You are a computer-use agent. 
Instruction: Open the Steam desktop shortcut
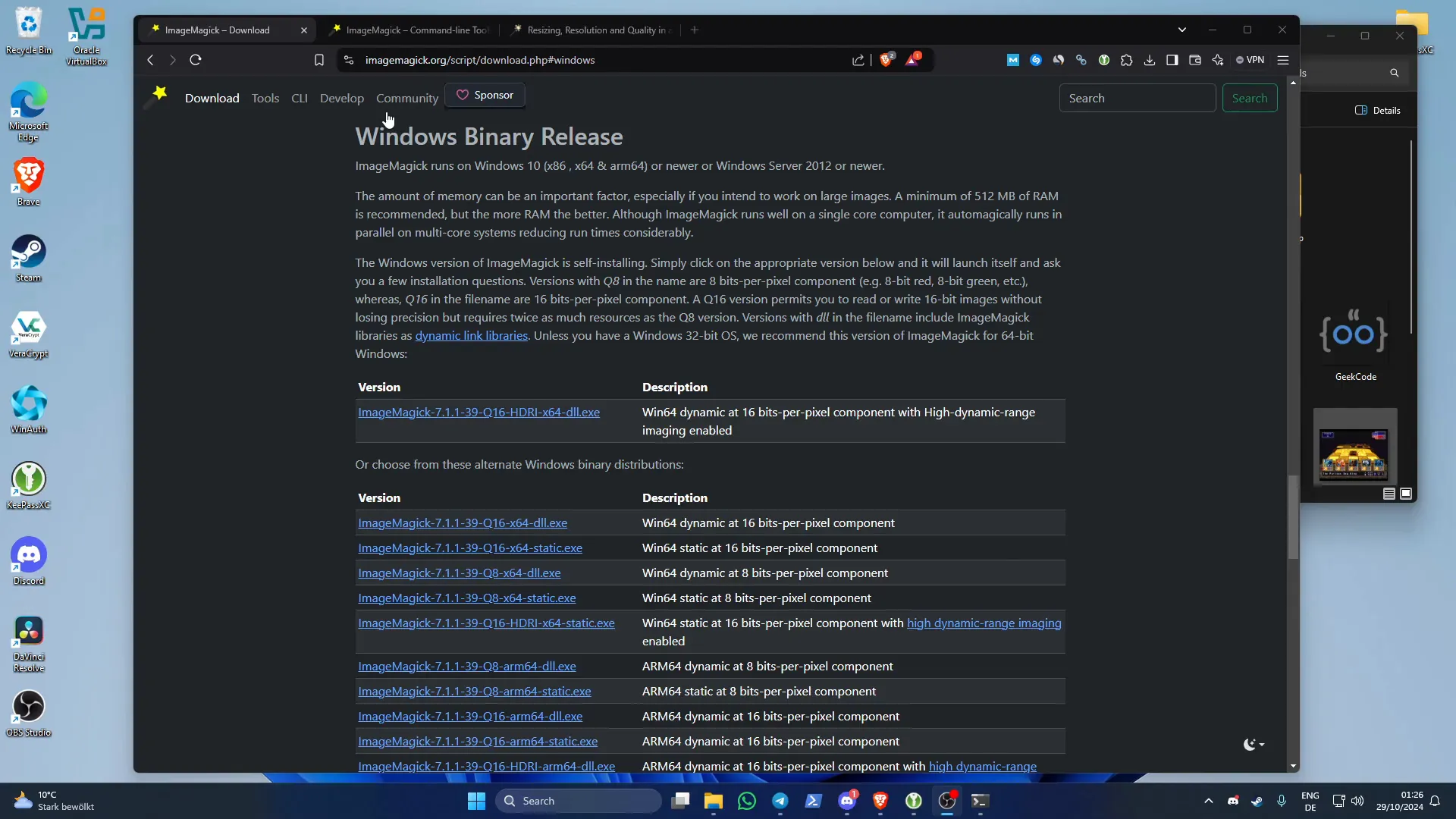coord(29,259)
